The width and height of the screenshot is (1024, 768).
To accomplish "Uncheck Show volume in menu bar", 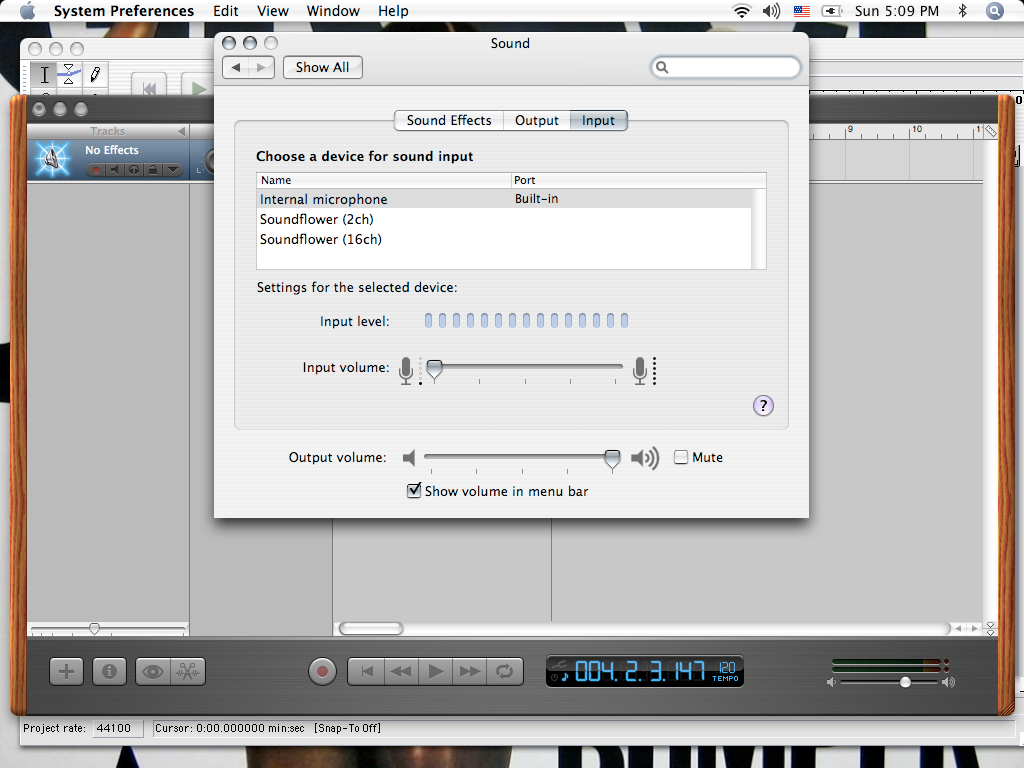I will coord(414,490).
